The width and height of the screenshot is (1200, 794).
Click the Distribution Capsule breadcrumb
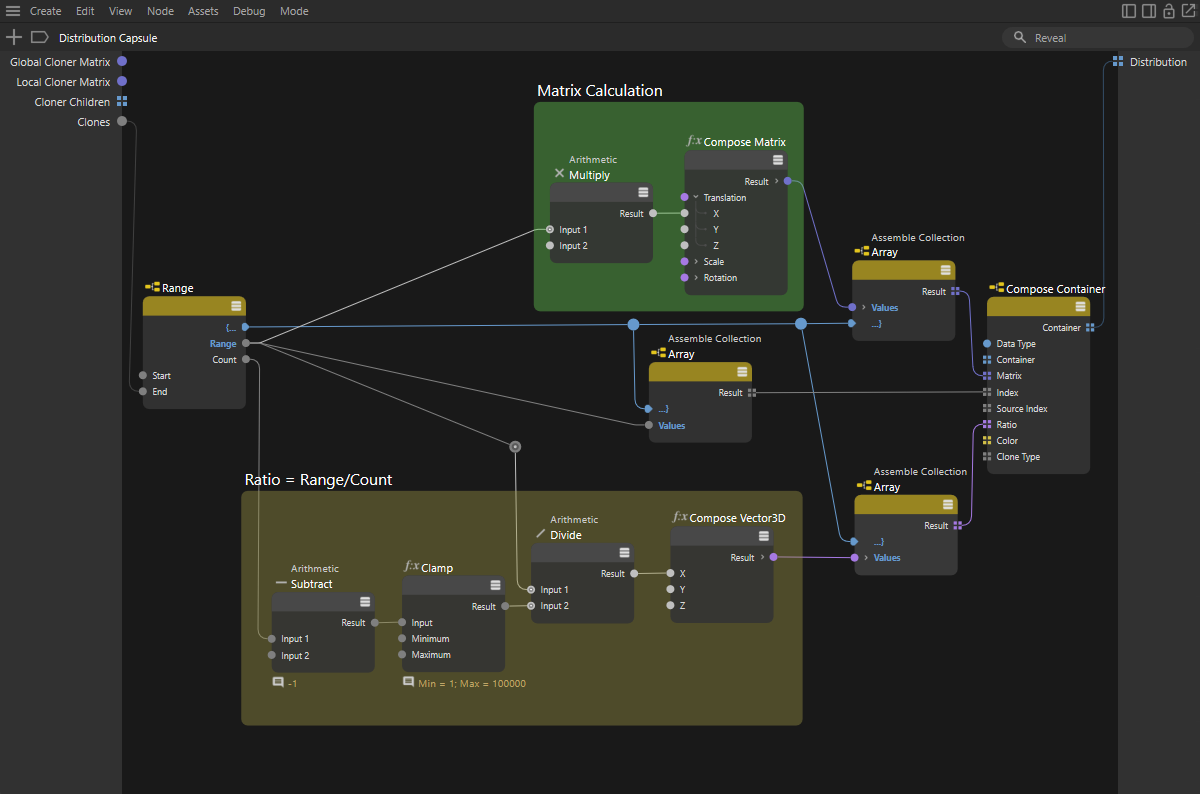(108, 38)
